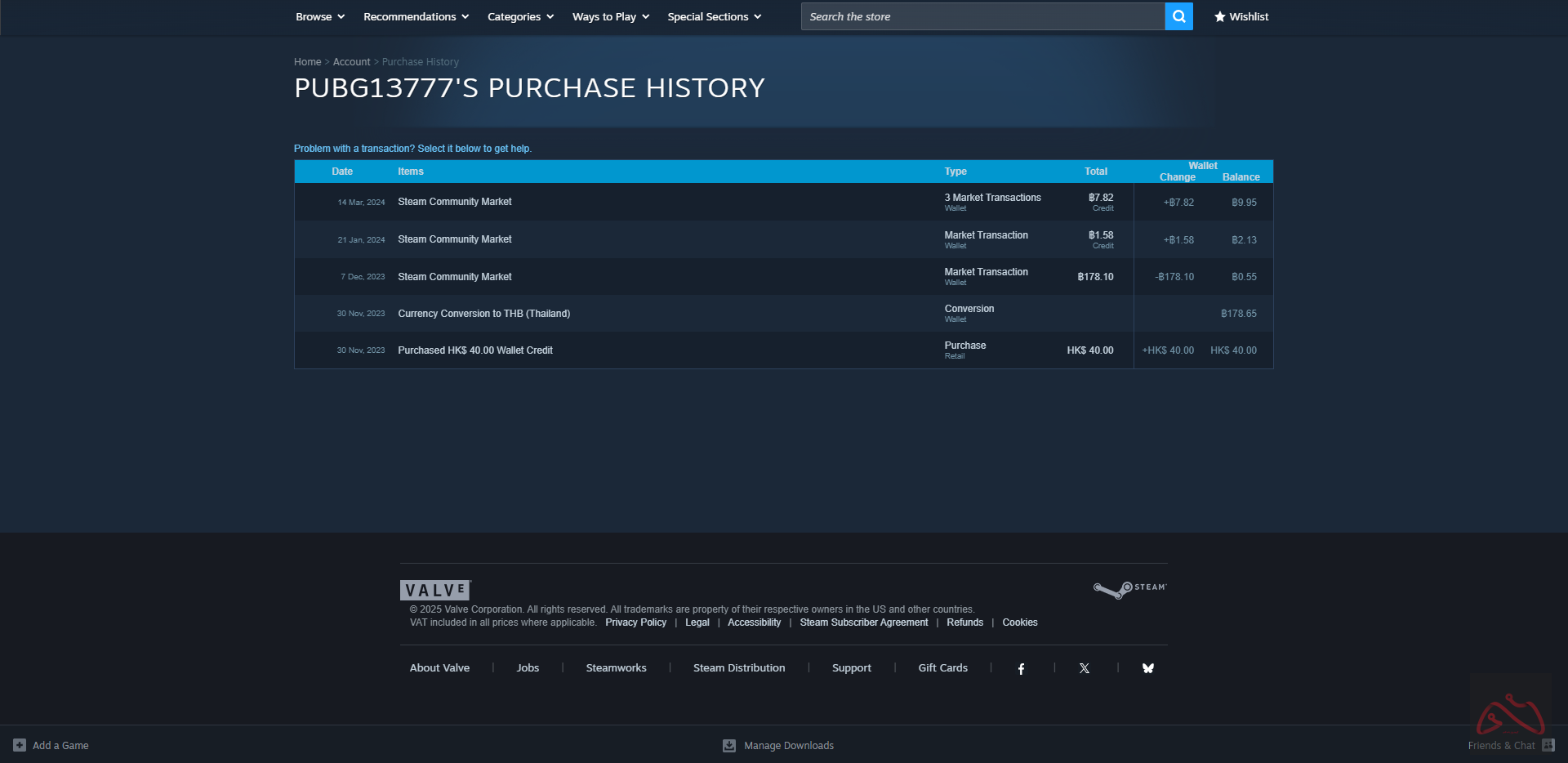The image size is (1568, 763).
Task: Open the Purchased HK$ 40.00 Wallet Credit entry
Action: point(475,350)
